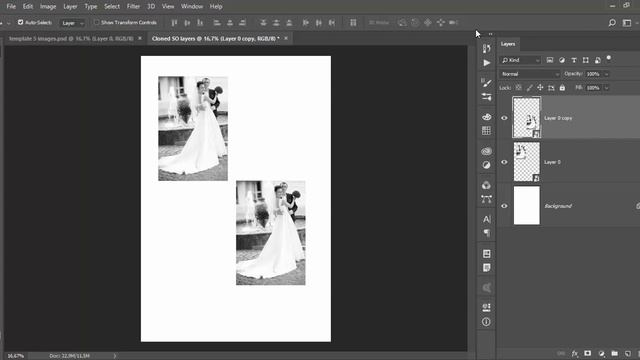Click the Lock image pixels brush icon
The image size is (640, 360).
coord(529,88)
